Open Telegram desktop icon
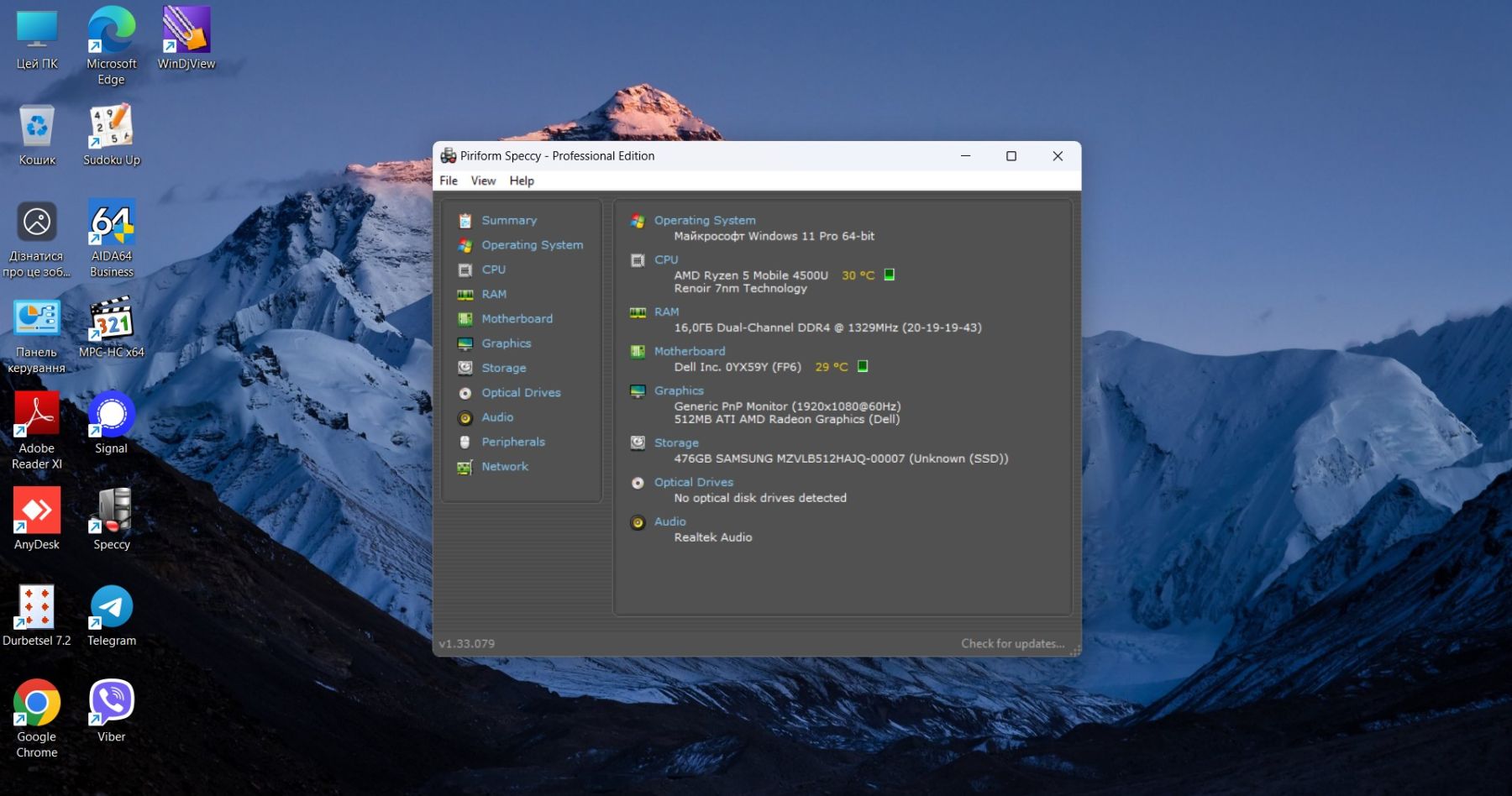1512x796 pixels. coord(111,615)
